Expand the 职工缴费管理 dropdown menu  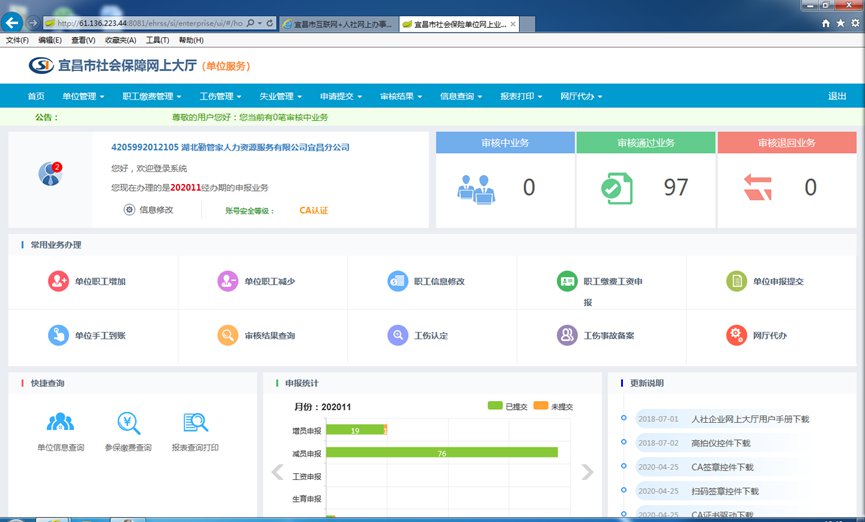(152, 97)
